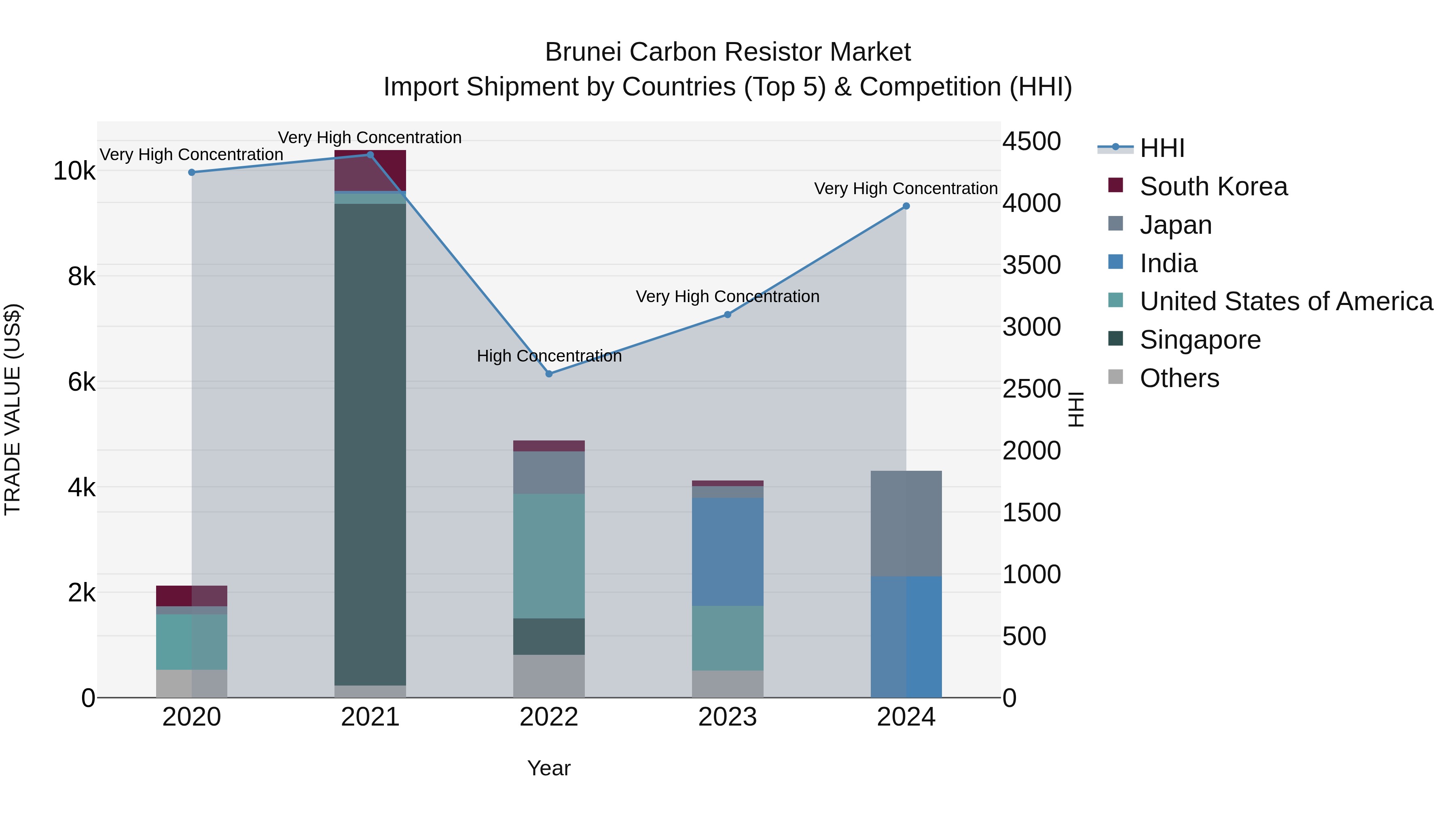
Task: Click 'Very High Concentration' label above 2021
Action: (x=370, y=138)
